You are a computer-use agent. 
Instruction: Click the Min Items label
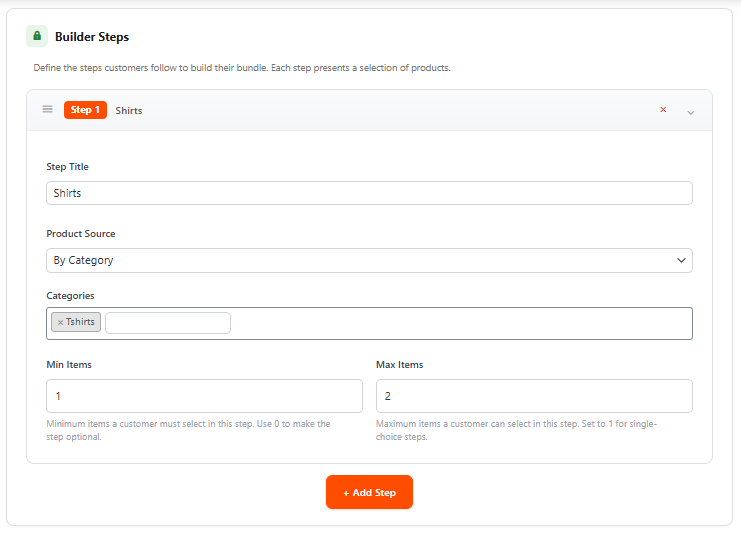click(x=69, y=365)
